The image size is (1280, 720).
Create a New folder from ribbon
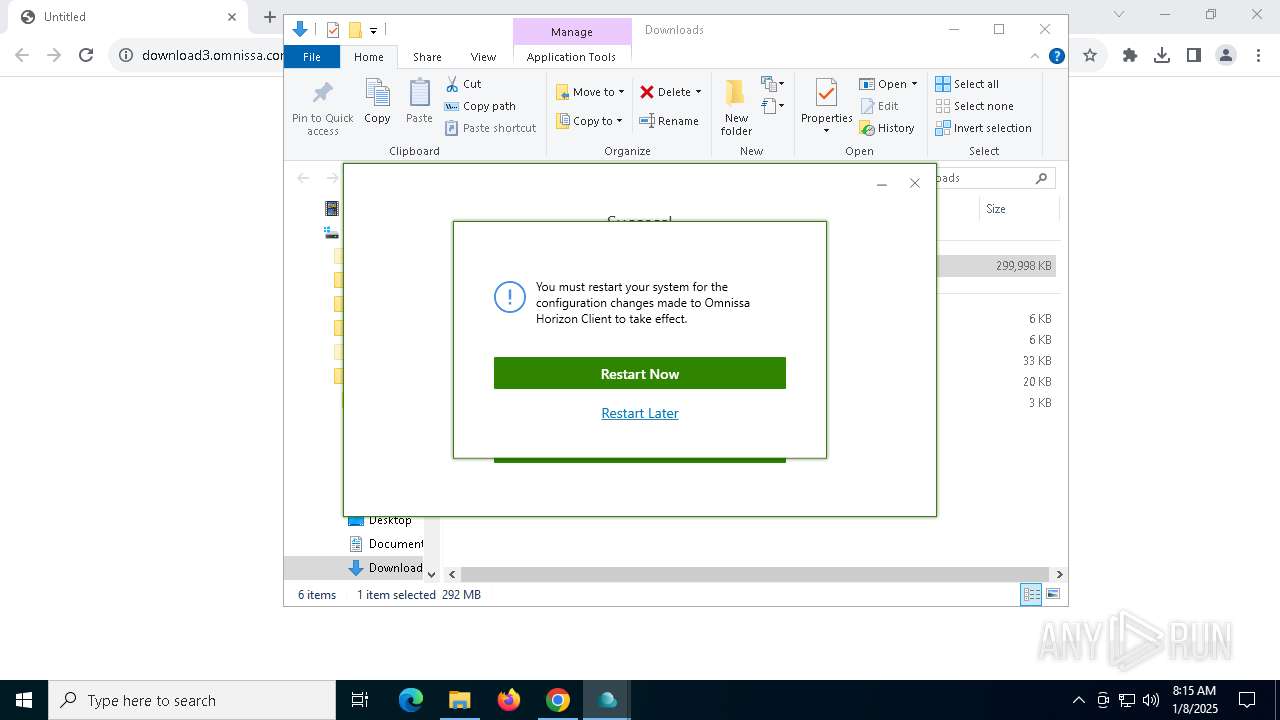(x=736, y=108)
